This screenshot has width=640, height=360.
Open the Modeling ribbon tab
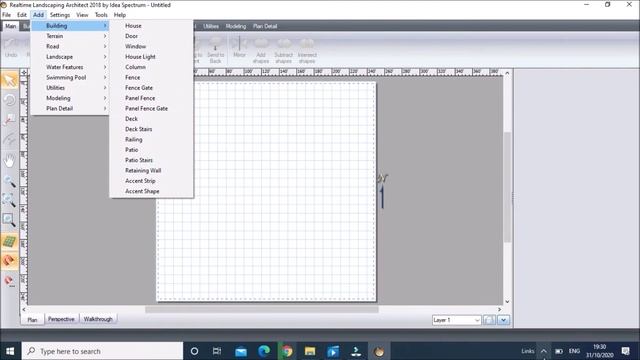pos(236,26)
